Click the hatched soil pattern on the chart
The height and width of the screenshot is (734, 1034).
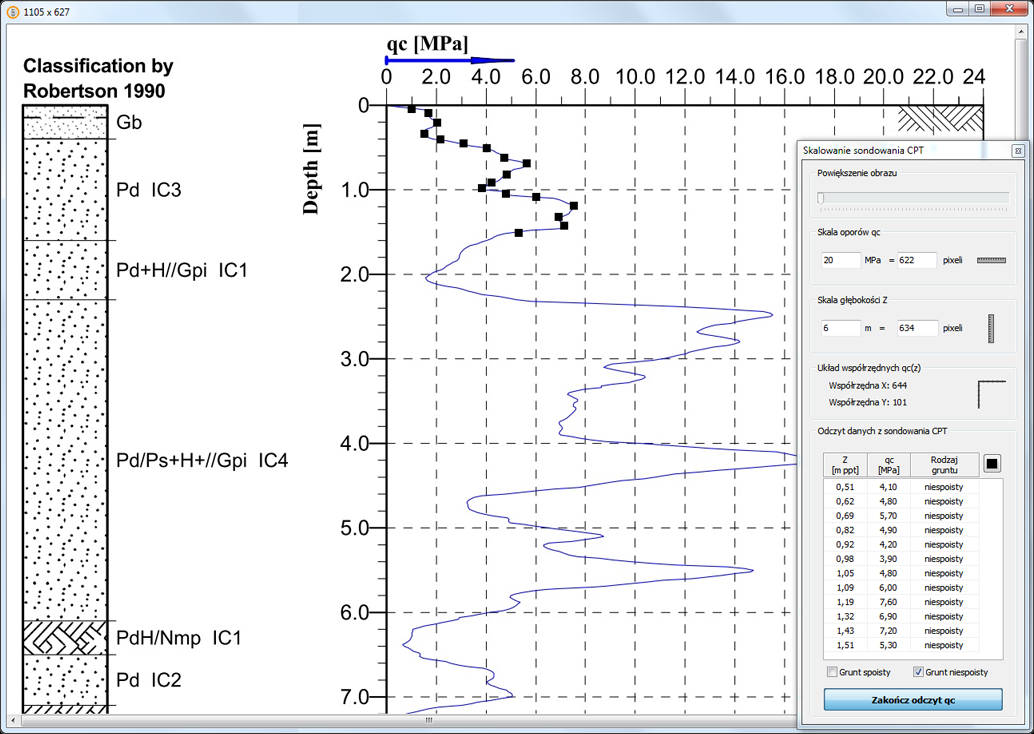point(940,119)
